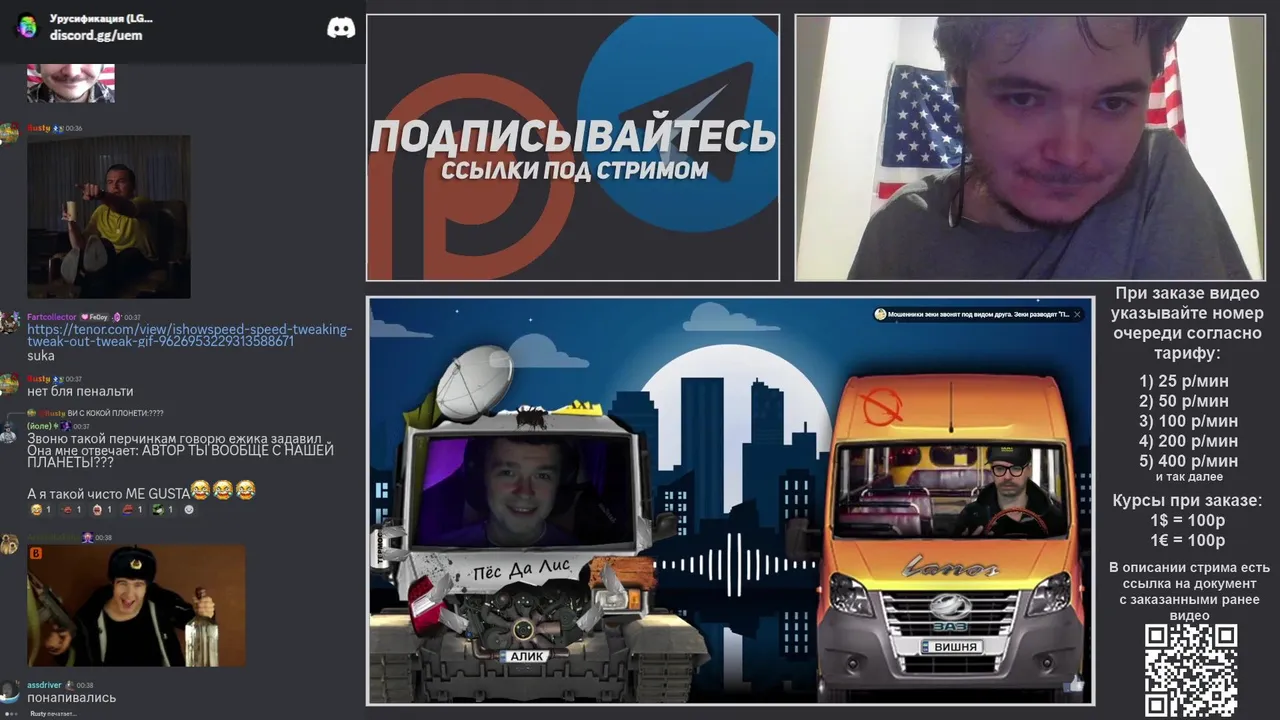
Task: Open the avatar of user (йоле)
Action: coord(9,431)
